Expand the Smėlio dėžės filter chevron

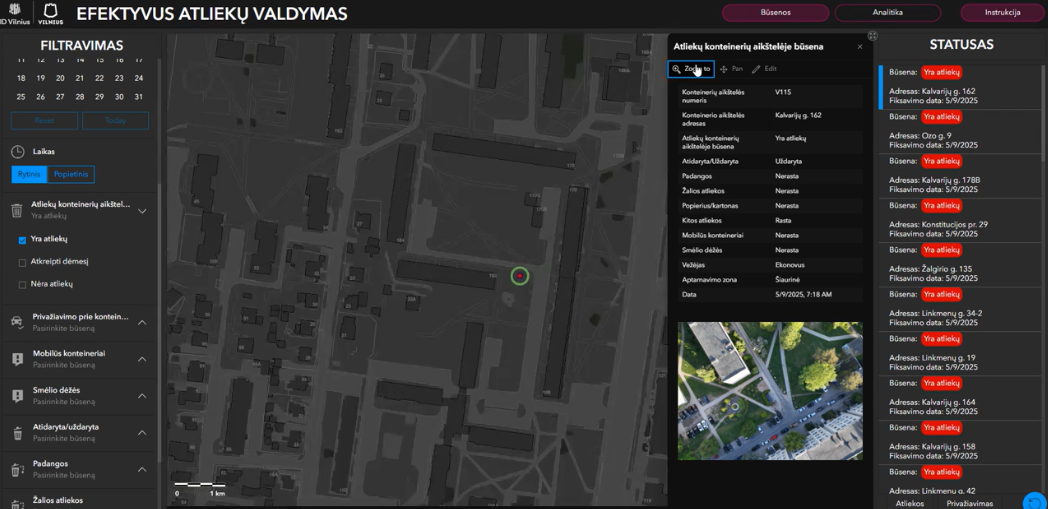(x=142, y=395)
